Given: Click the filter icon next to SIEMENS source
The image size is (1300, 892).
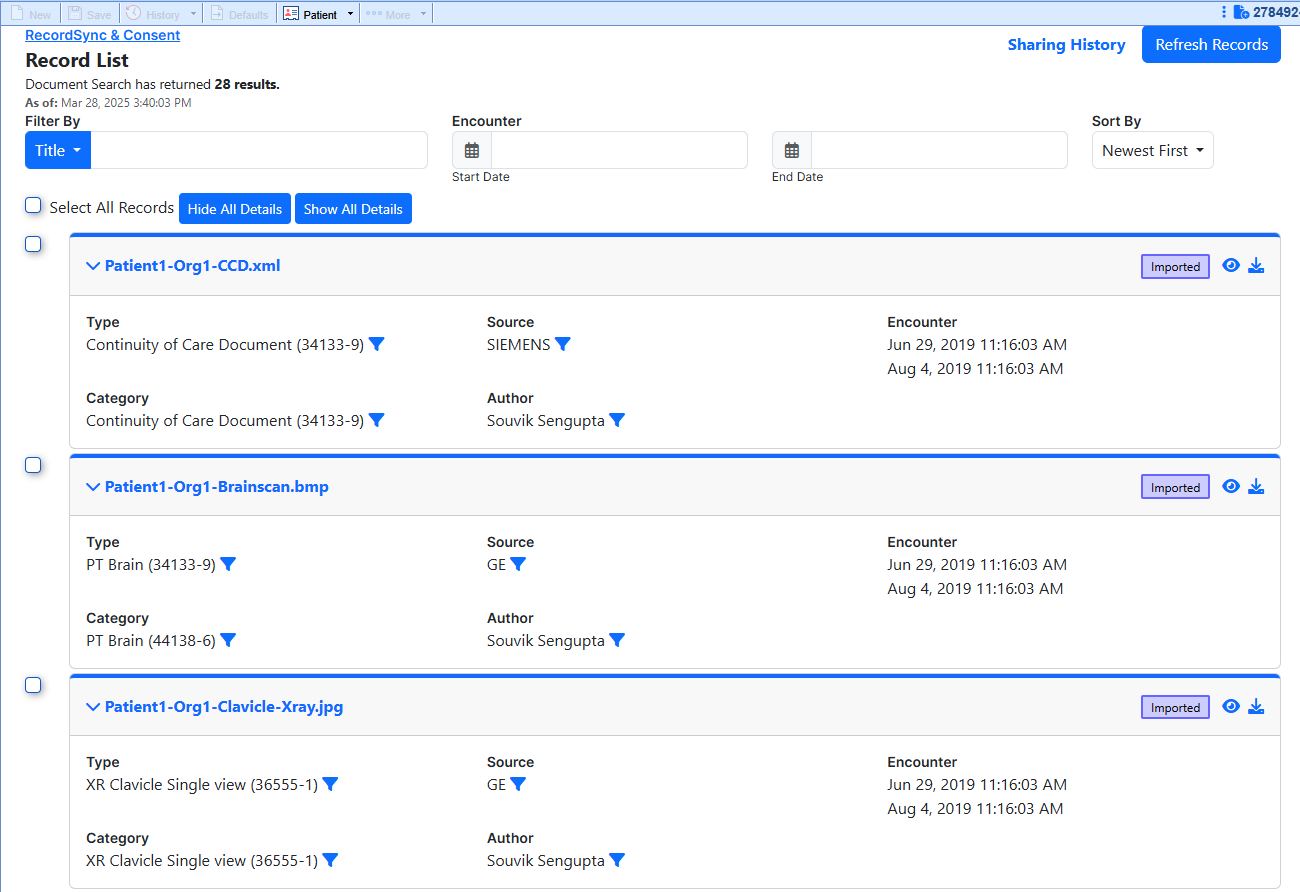Looking at the screenshot, I should tap(563, 344).
